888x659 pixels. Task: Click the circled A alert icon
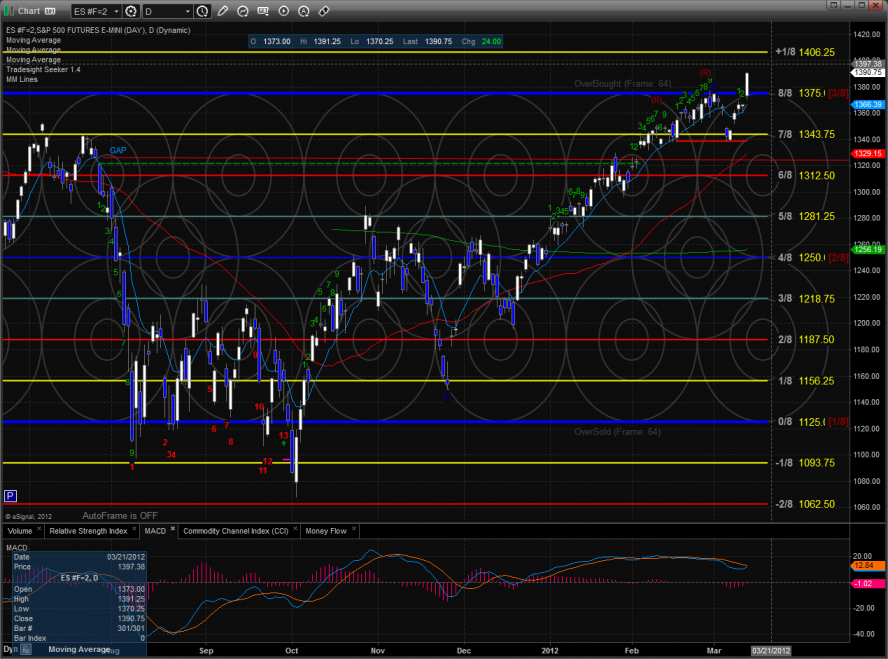point(302,11)
